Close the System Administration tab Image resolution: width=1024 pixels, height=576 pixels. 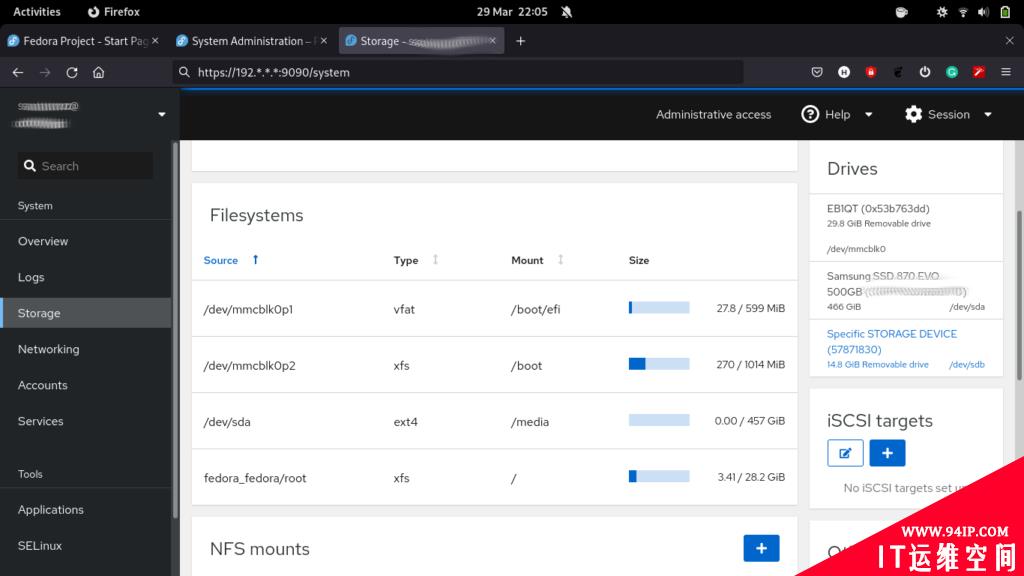(x=324, y=41)
